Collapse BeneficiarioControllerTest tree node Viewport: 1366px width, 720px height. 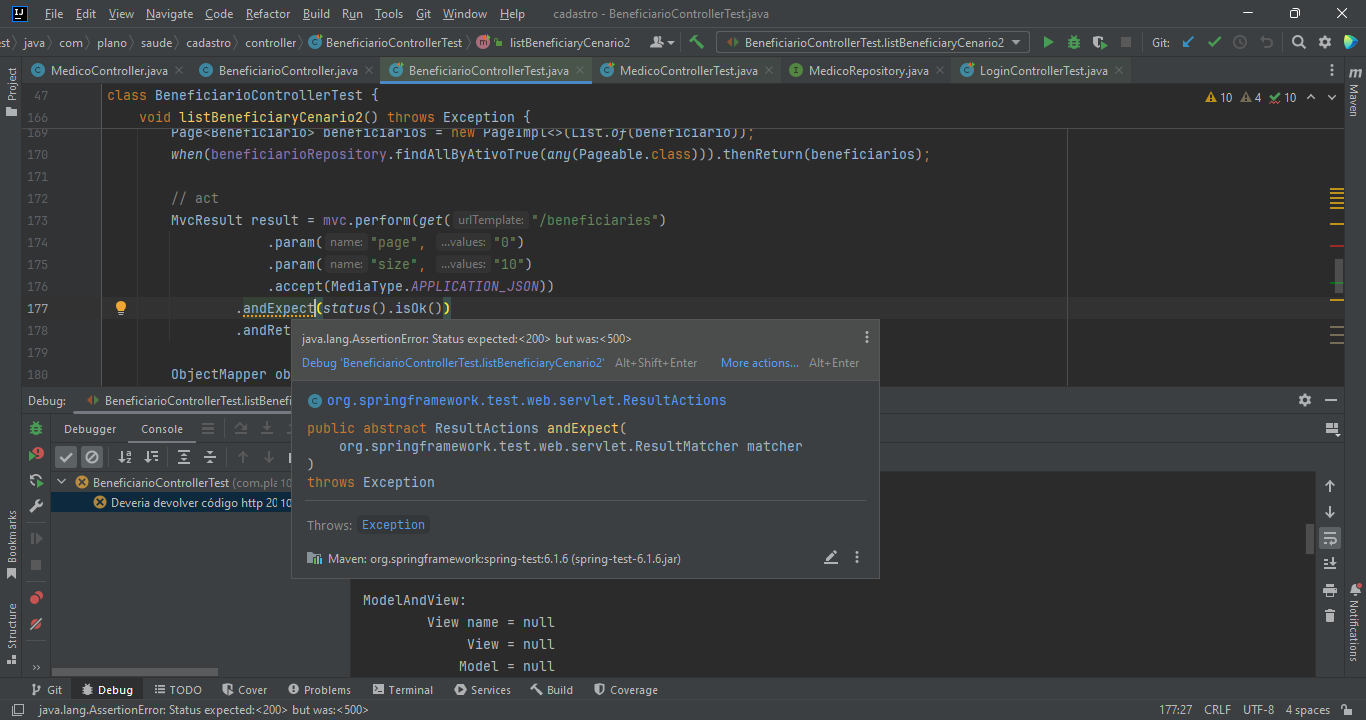point(62,482)
